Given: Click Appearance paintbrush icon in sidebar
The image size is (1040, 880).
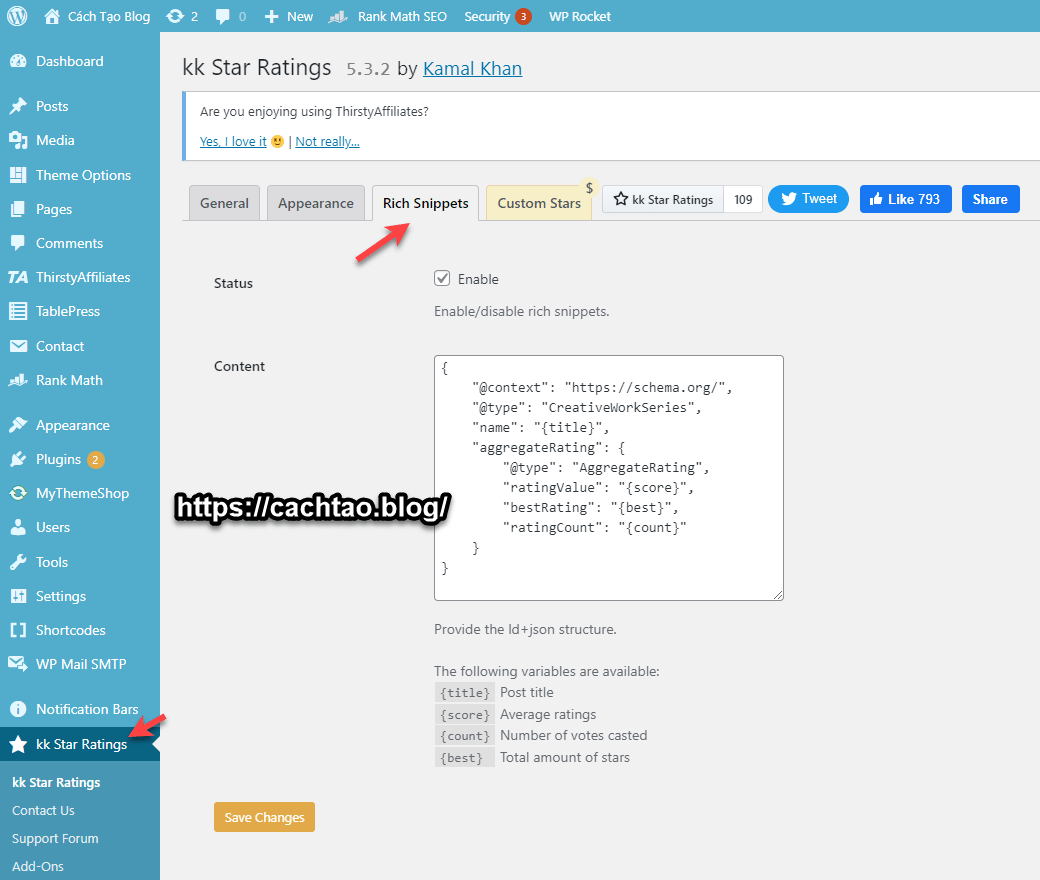Looking at the screenshot, I should pos(18,425).
